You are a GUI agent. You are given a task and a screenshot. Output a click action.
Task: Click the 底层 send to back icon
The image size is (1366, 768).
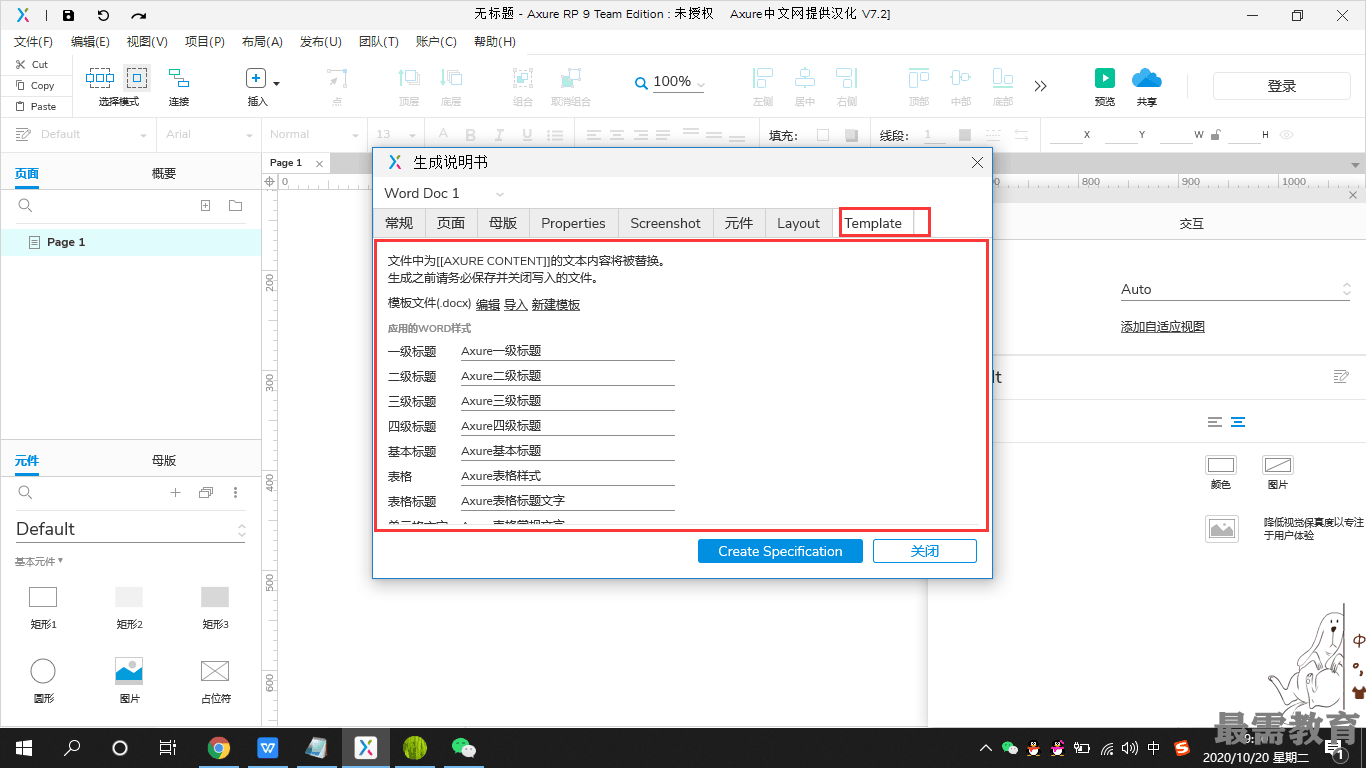(x=451, y=79)
